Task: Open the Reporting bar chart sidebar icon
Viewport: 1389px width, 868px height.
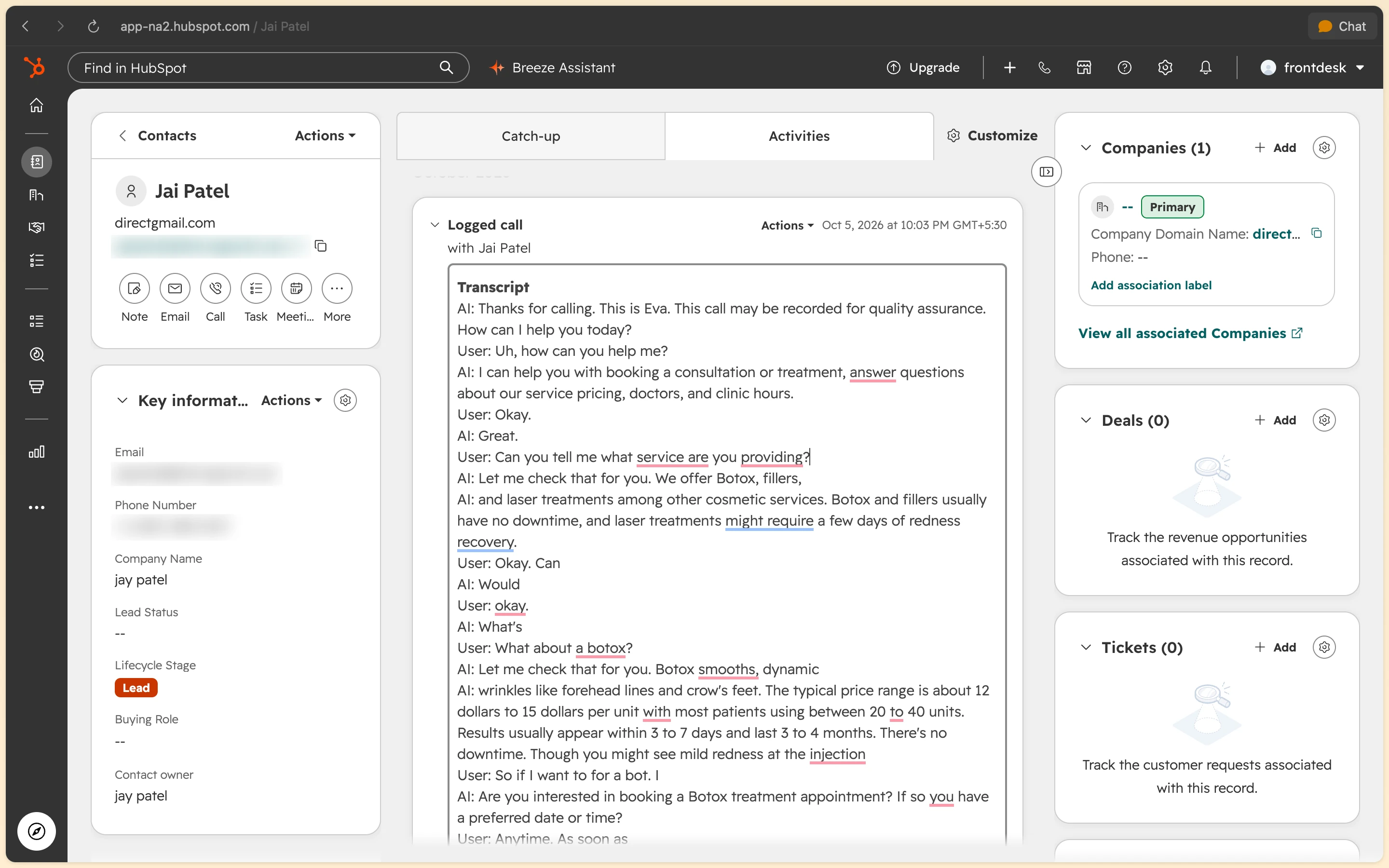Action: 37,452
